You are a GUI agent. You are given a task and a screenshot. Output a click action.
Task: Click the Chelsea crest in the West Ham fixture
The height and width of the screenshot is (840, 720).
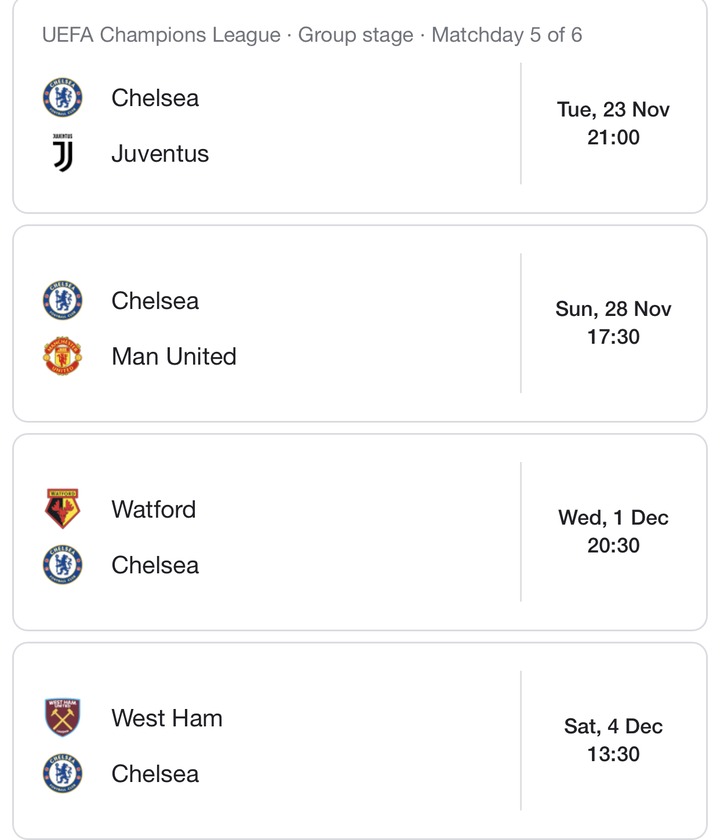point(63,773)
